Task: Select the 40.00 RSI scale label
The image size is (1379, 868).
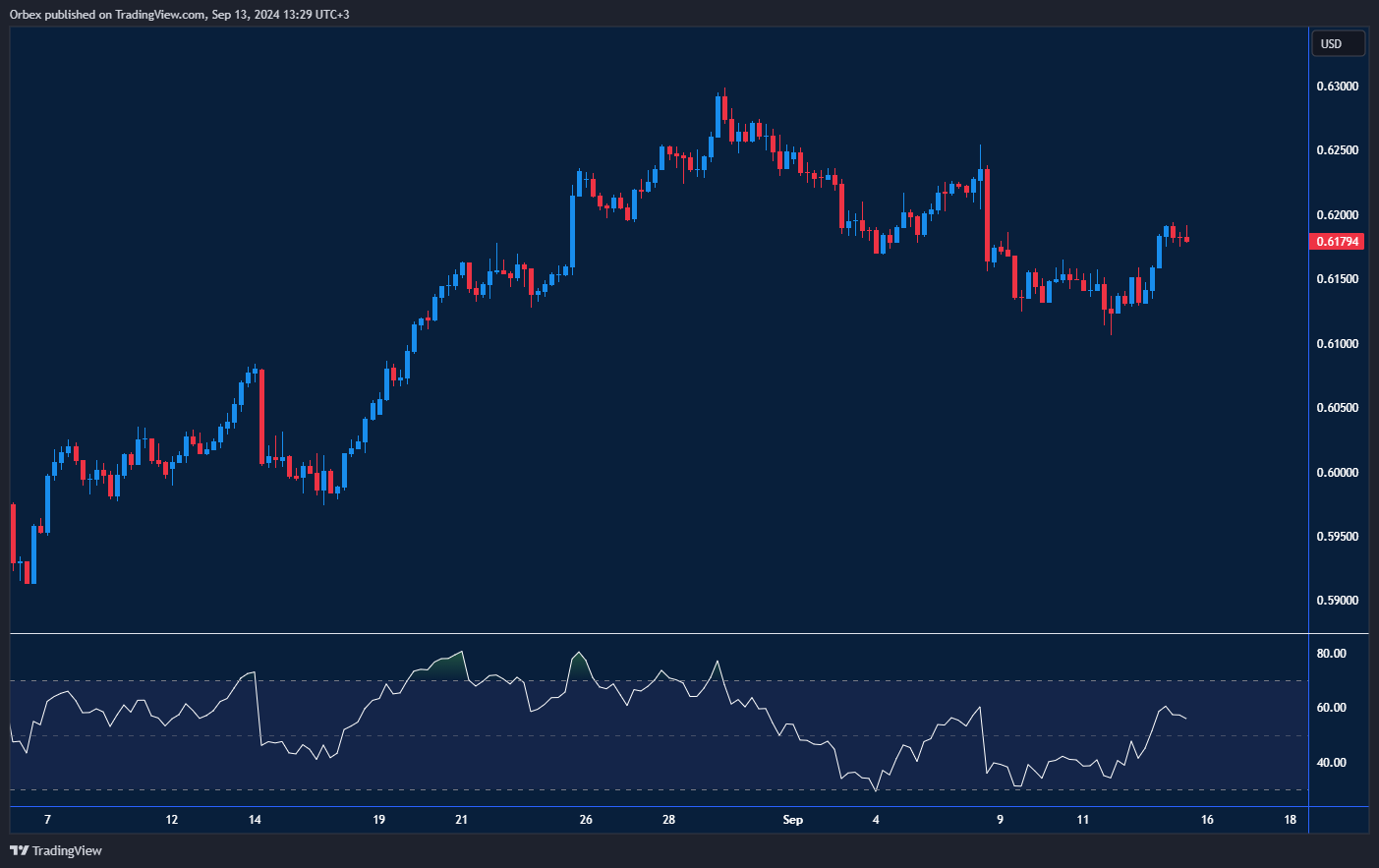Action: pyautogui.click(x=1331, y=763)
